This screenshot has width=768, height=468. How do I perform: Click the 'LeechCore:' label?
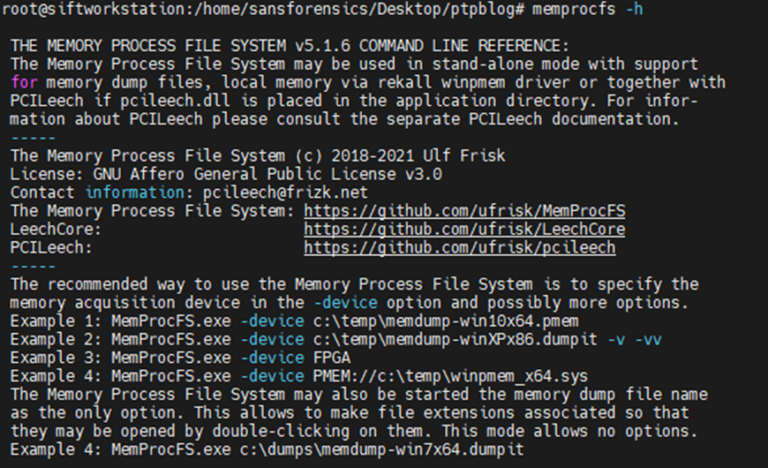56,229
